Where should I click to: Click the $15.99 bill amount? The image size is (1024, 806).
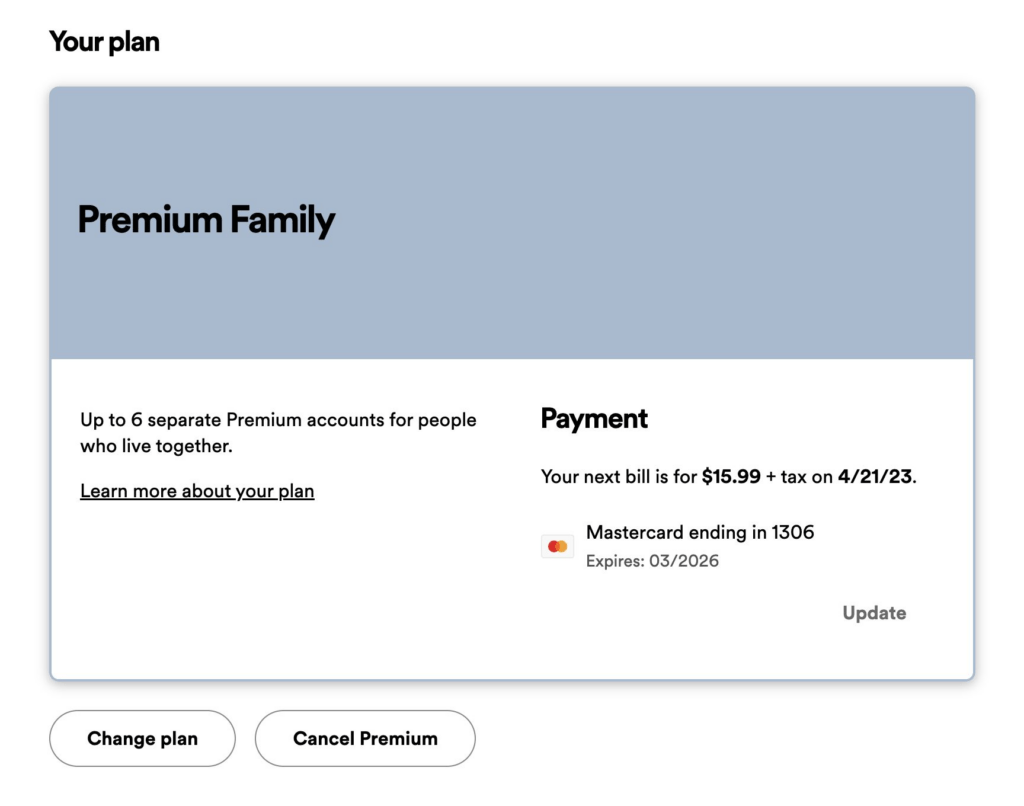tap(731, 476)
